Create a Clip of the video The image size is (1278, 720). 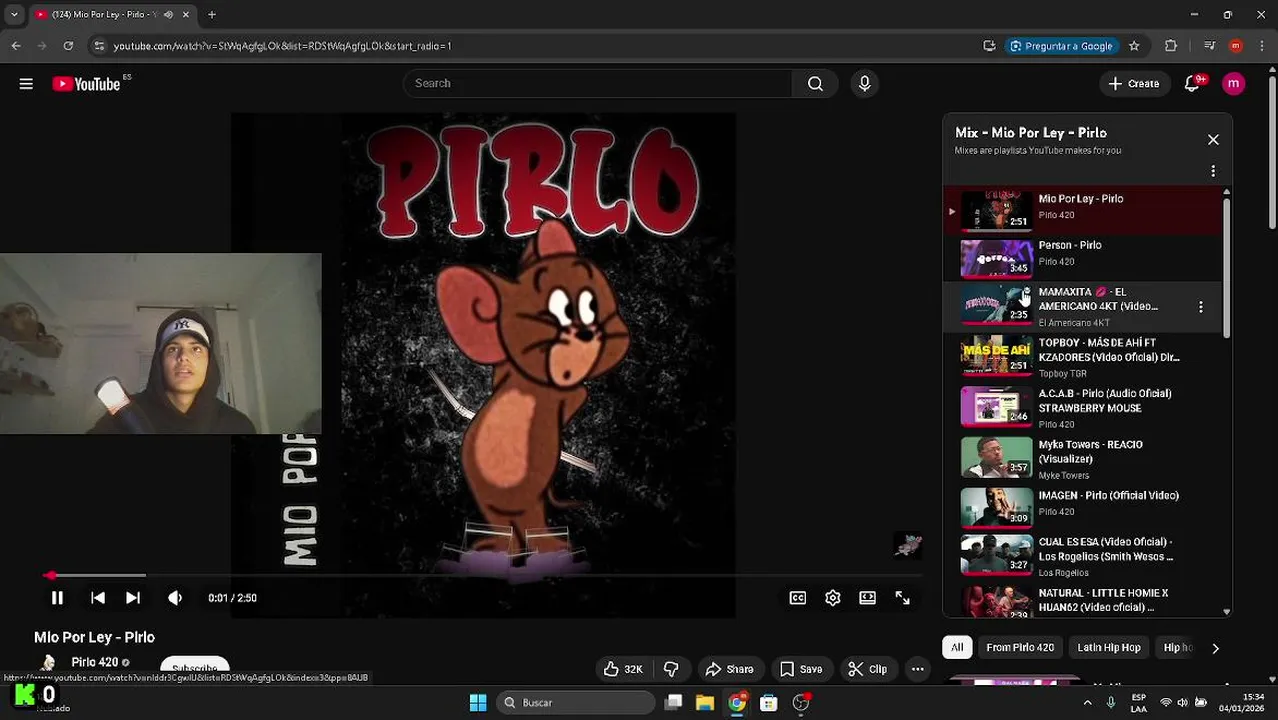[x=867, y=669]
